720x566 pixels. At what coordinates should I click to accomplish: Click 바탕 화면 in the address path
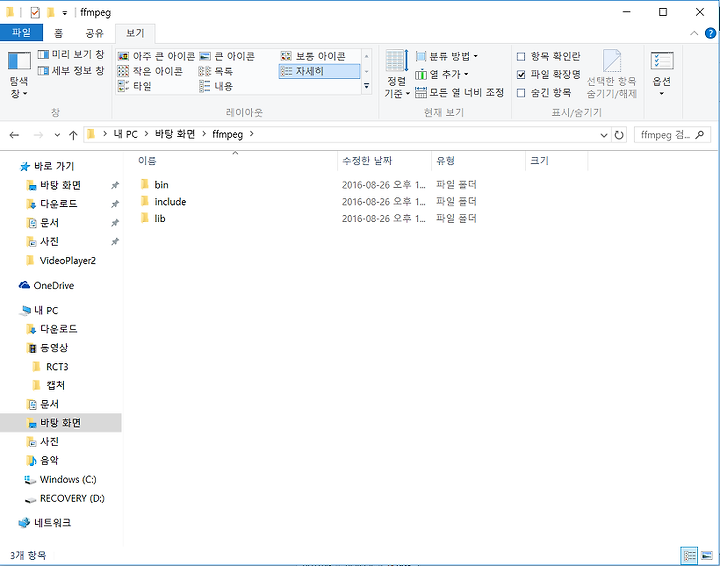tap(175, 134)
